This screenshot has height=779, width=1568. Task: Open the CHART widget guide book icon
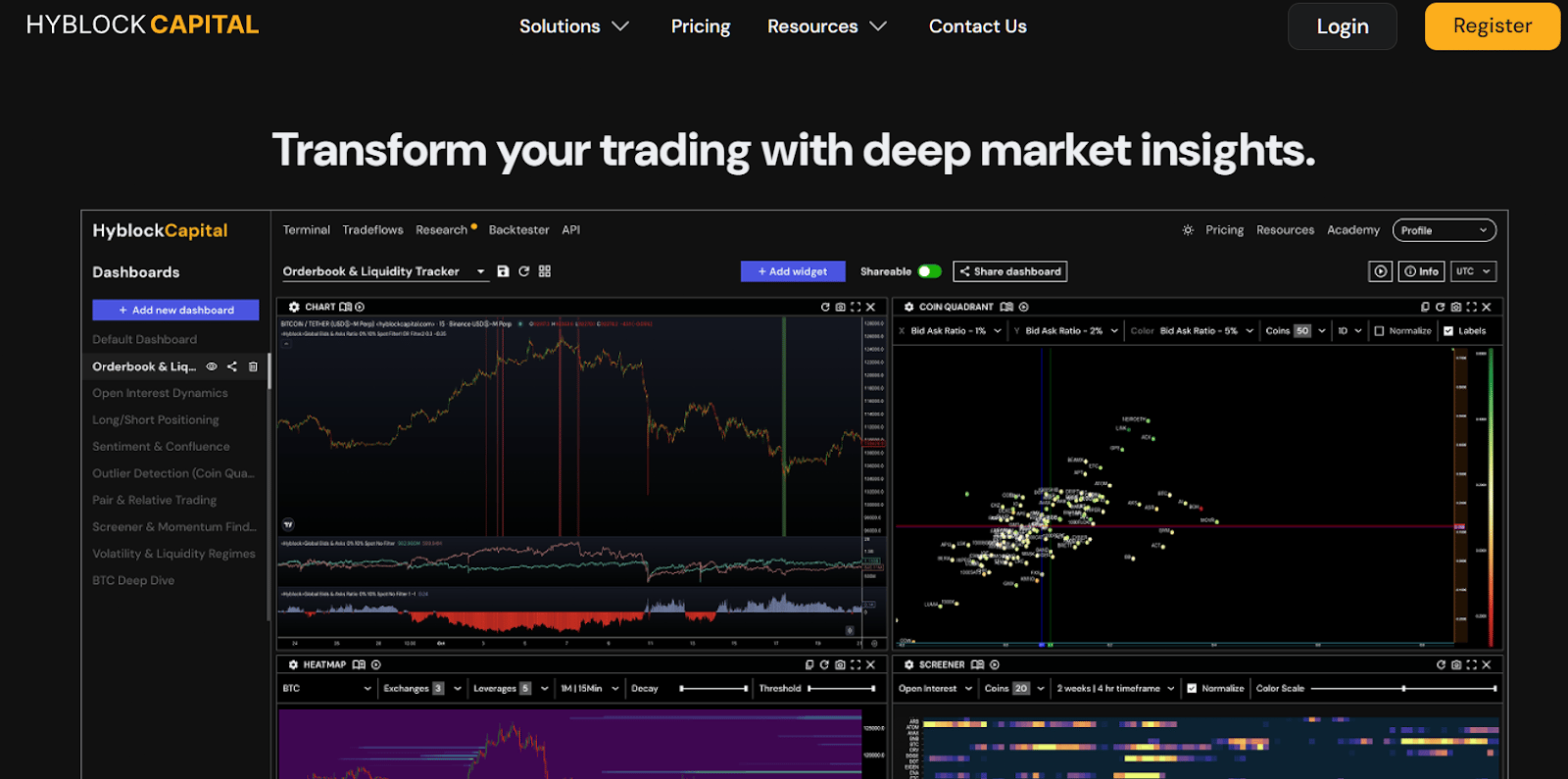pos(345,307)
